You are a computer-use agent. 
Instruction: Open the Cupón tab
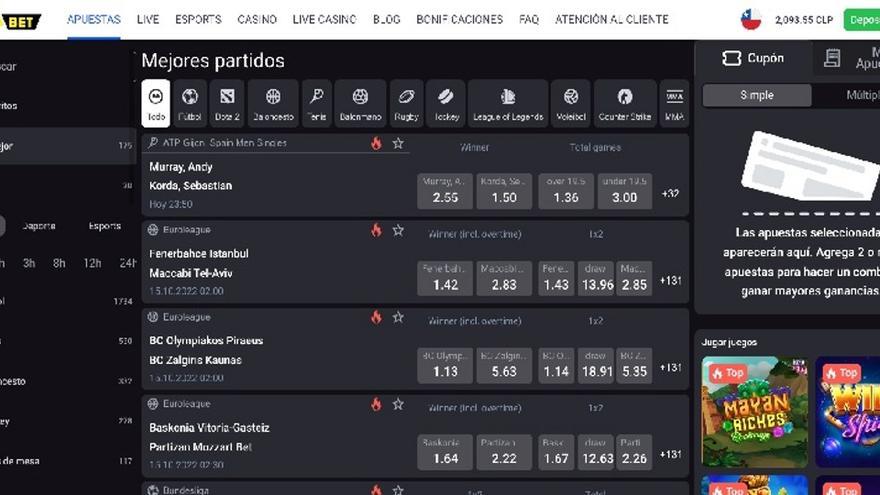click(x=753, y=58)
